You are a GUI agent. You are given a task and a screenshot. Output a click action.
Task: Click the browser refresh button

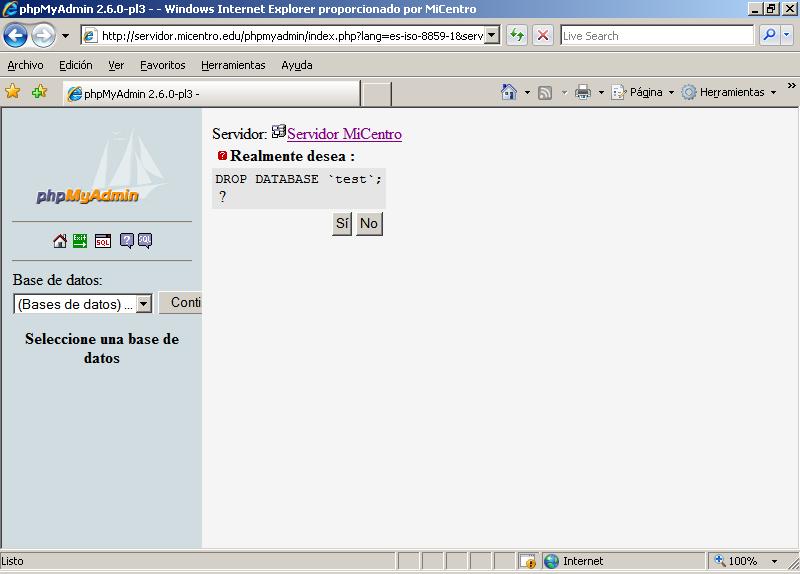pyautogui.click(x=517, y=35)
